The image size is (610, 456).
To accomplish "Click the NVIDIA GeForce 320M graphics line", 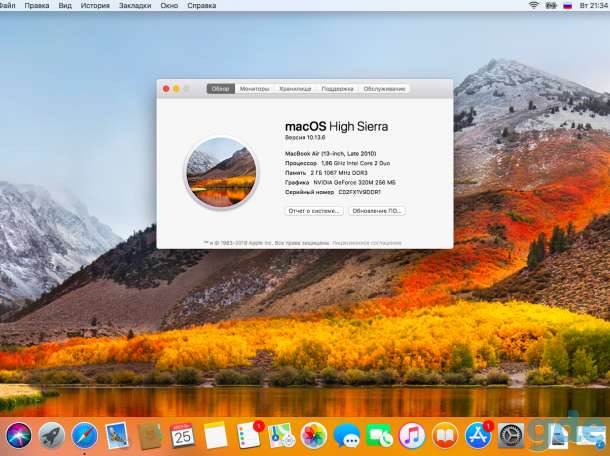I will click(x=340, y=182).
